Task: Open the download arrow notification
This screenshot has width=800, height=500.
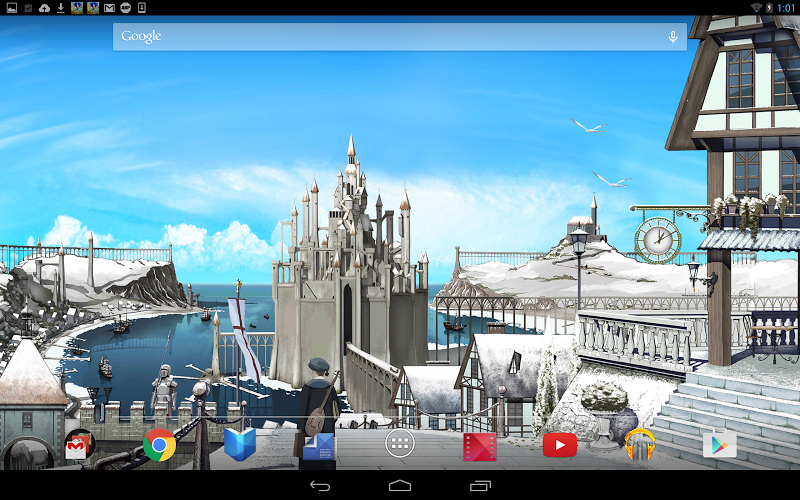Action: [x=61, y=8]
